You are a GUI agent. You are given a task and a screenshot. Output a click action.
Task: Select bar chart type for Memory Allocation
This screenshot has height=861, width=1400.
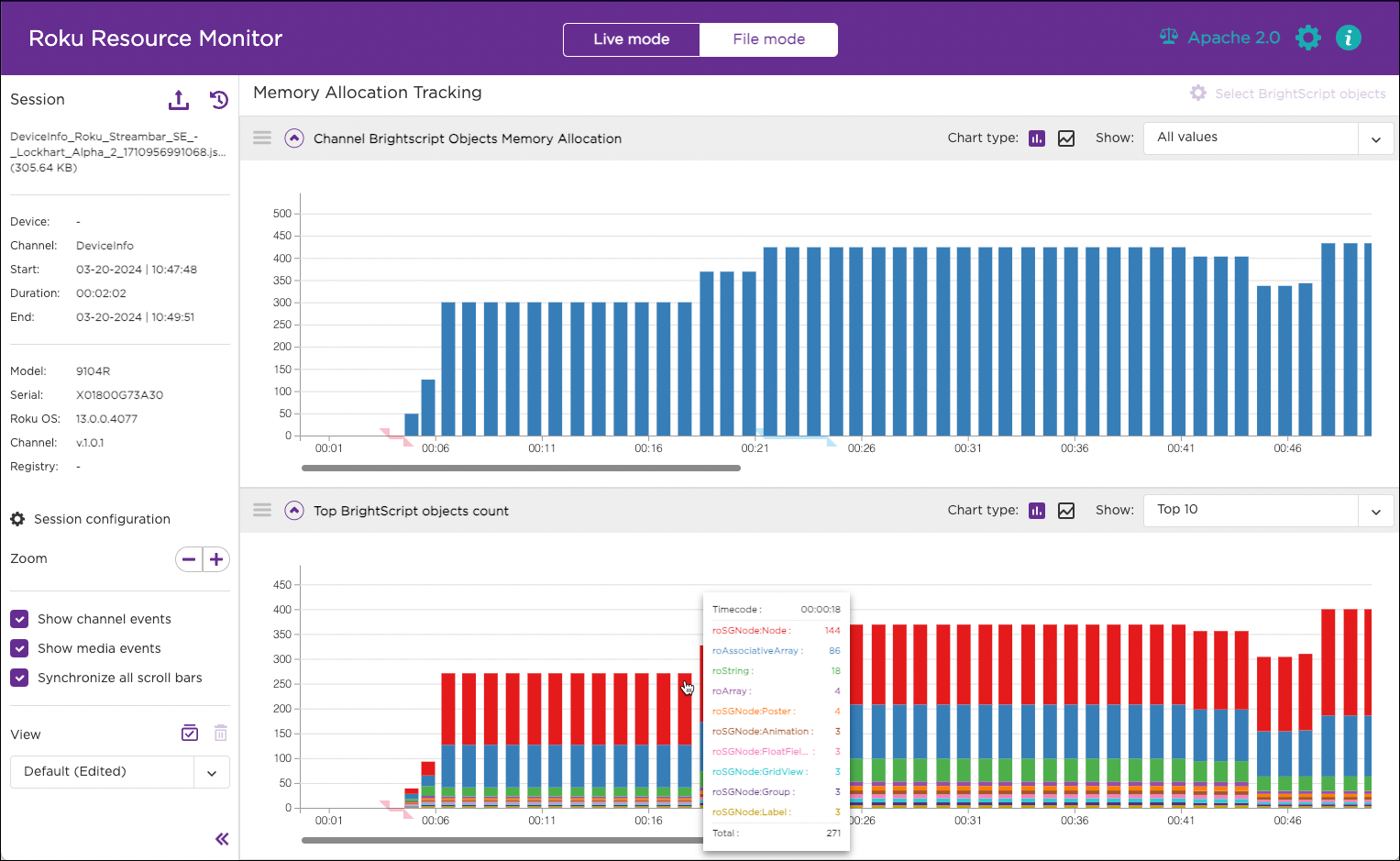coord(1037,138)
